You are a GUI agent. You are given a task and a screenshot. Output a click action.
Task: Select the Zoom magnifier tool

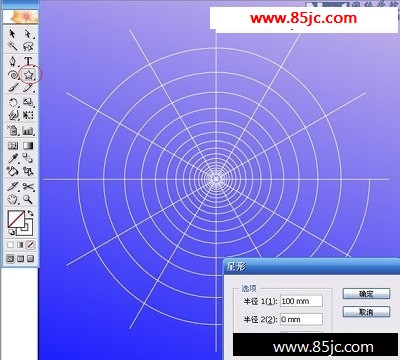pos(28,199)
